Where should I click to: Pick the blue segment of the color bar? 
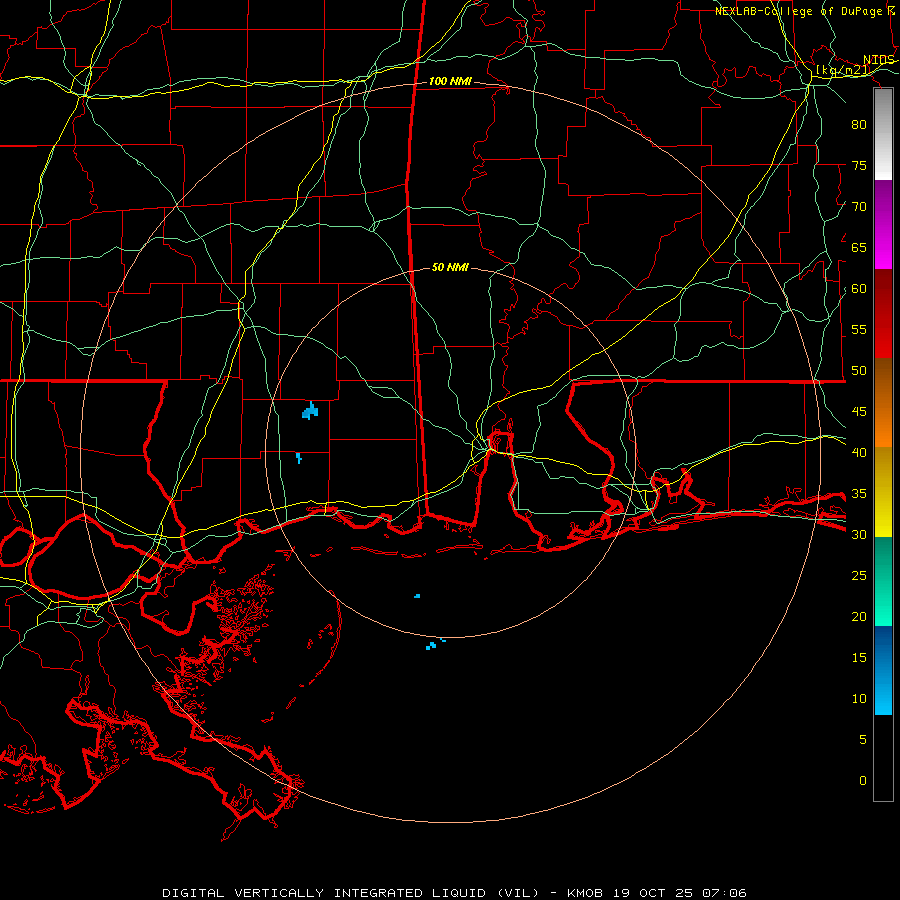pos(883,670)
